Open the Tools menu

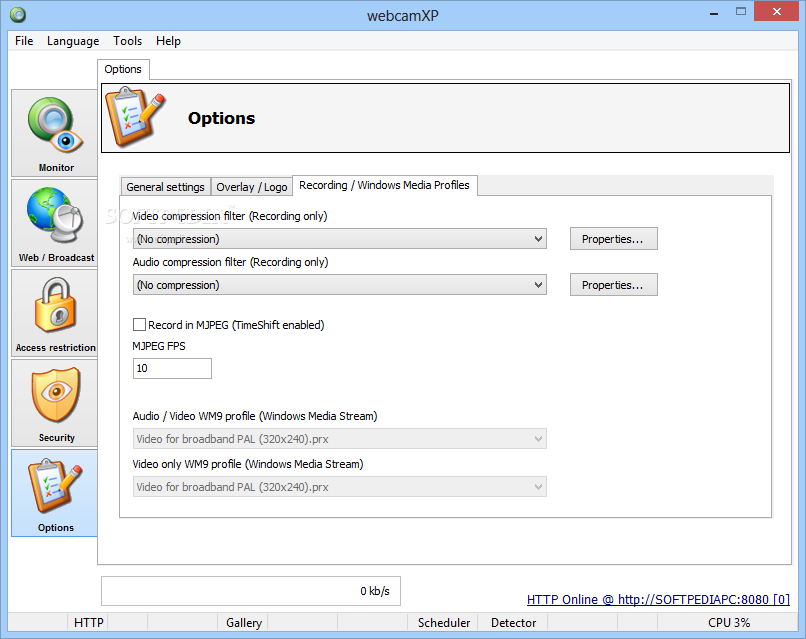coord(127,41)
